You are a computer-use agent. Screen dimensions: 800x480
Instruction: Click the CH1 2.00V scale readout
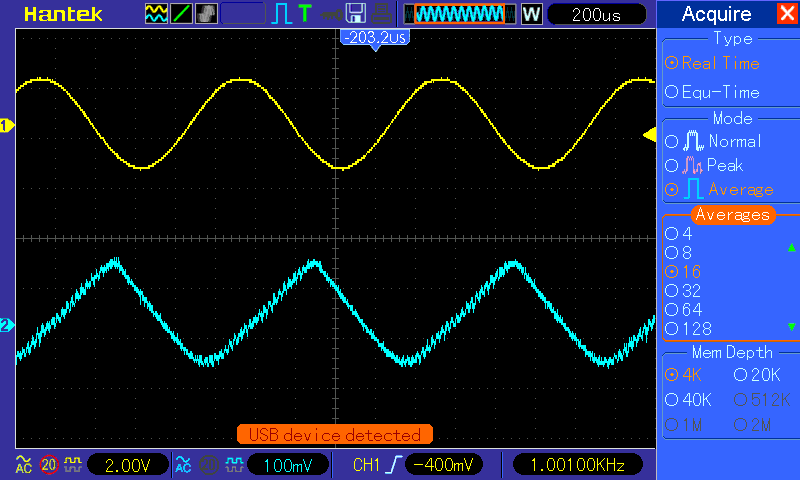coord(128,465)
